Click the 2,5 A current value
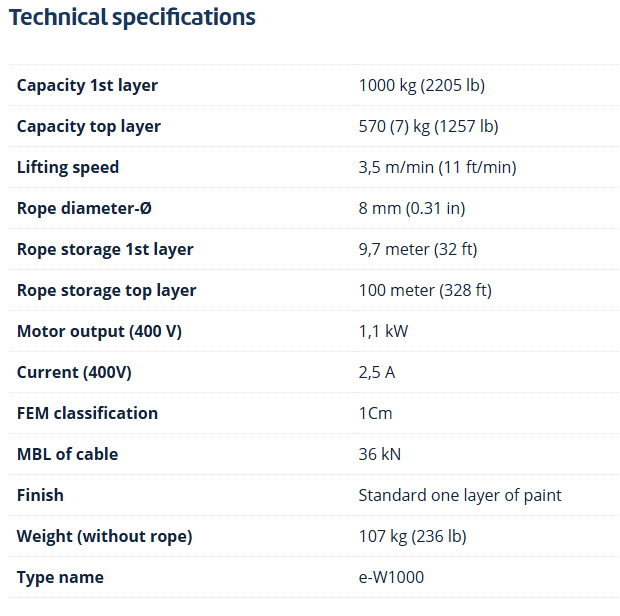The width and height of the screenshot is (620, 616). [377, 372]
